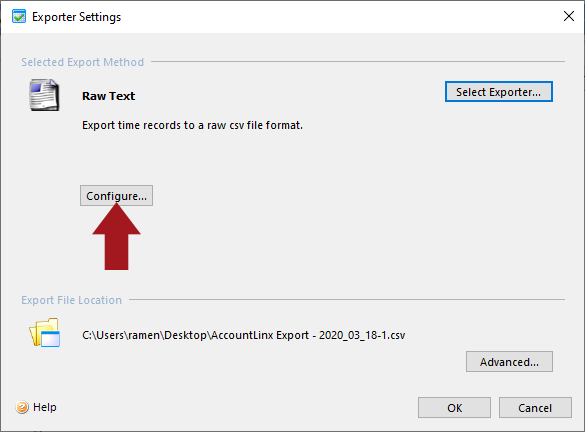Open the Configure... dialog button
Screen dimensions: 585x432
(x=116, y=195)
